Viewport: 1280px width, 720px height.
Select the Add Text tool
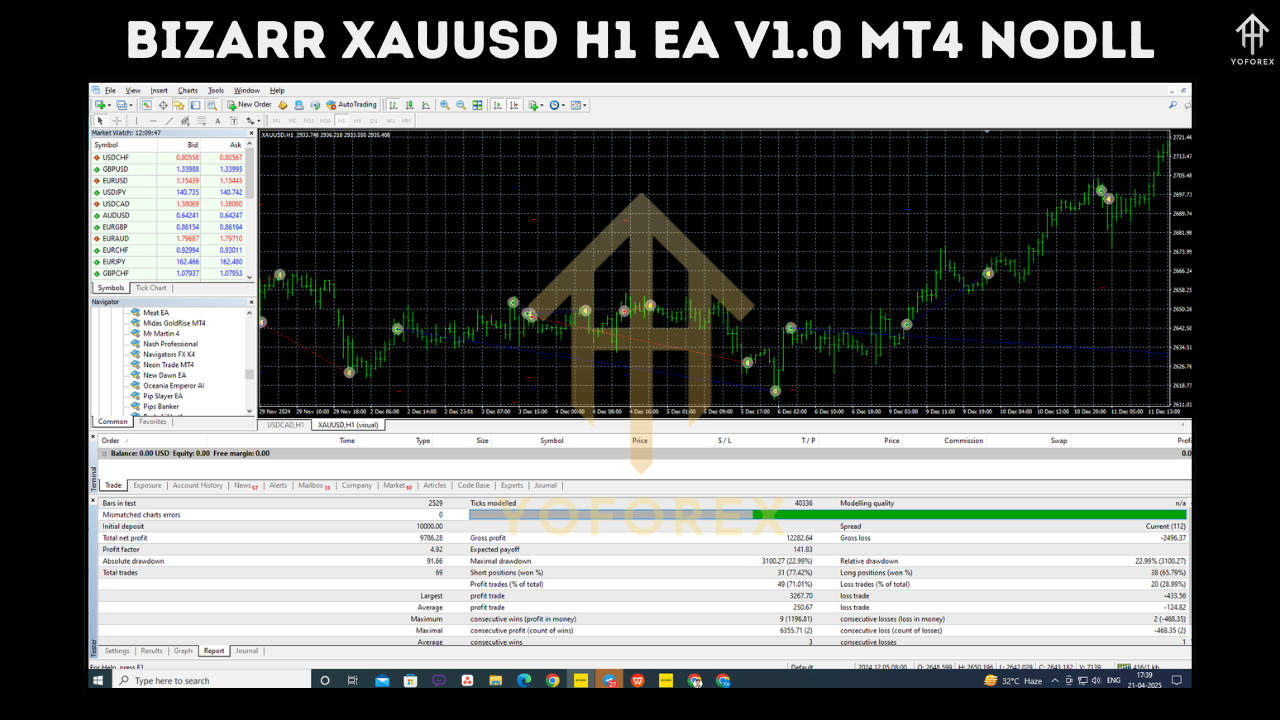click(x=217, y=120)
